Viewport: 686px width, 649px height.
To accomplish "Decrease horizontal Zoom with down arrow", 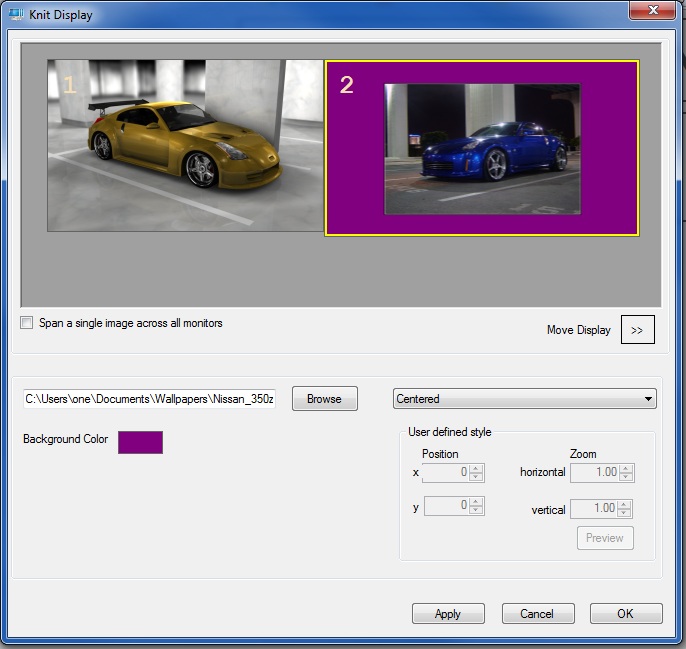I will pyautogui.click(x=626, y=477).
